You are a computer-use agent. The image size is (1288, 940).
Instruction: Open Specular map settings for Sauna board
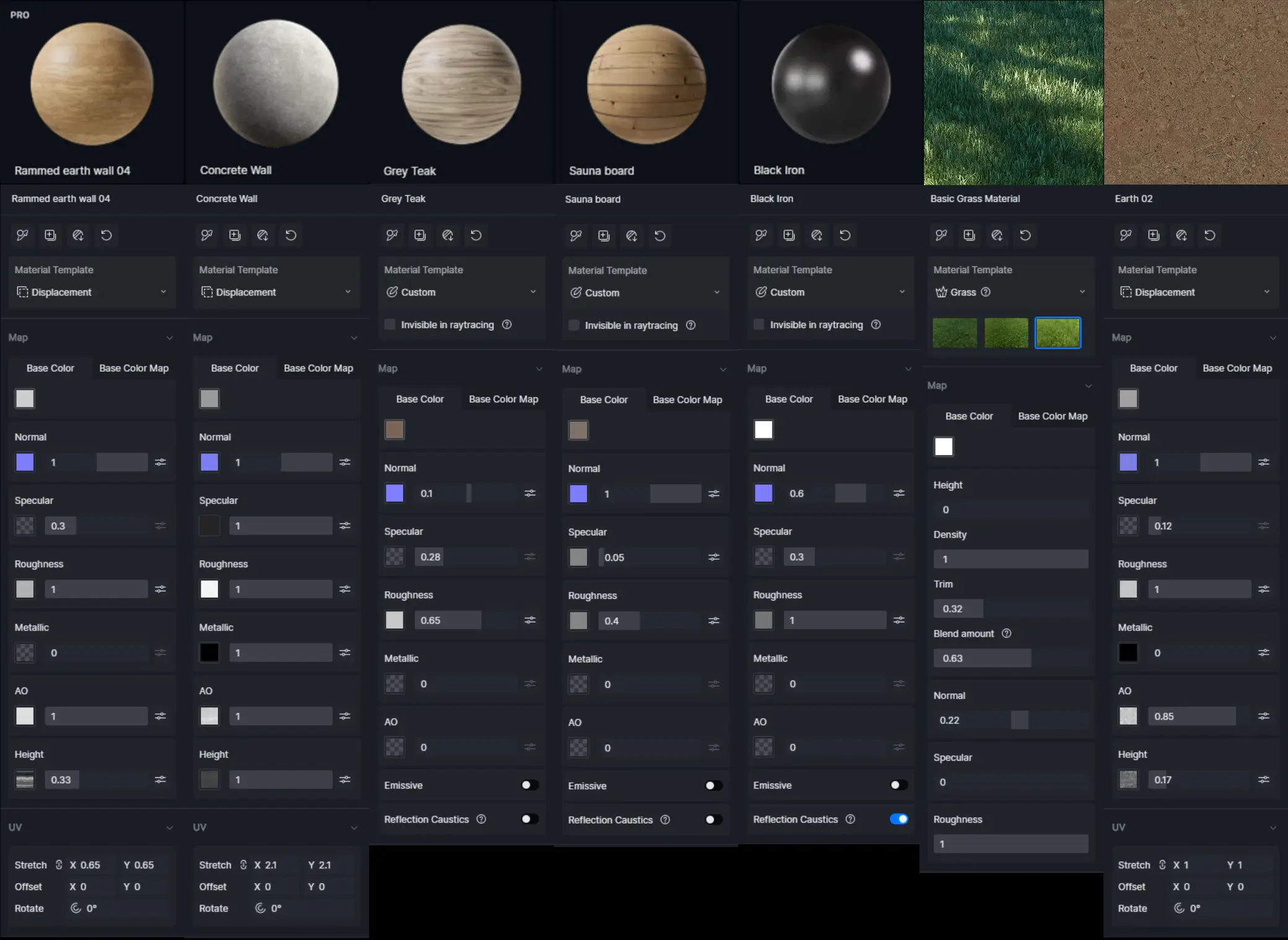click(714, 557)
